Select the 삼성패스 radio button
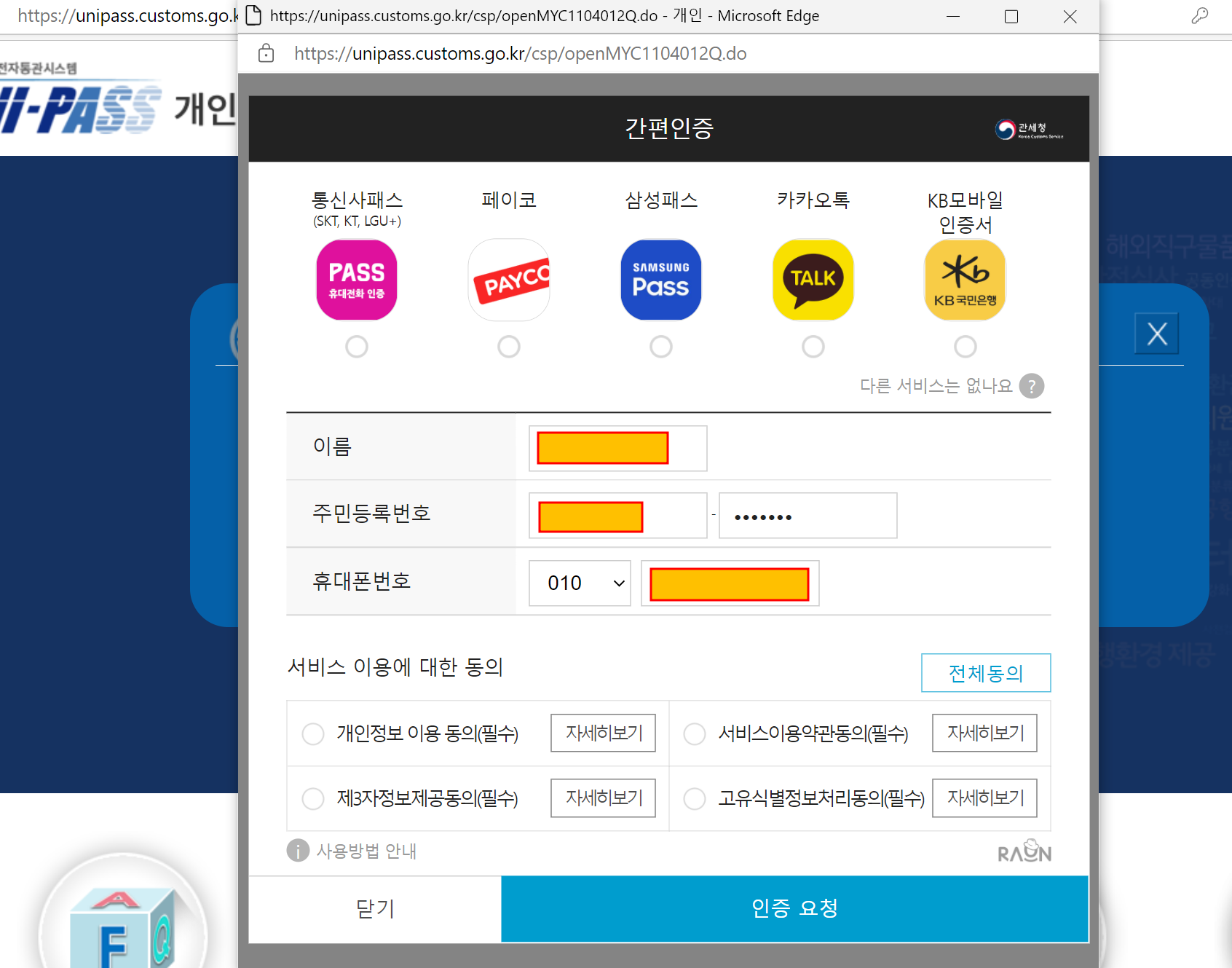Image resolution: width=1232 pixels, height=968 pixels. tap(661, 347)
